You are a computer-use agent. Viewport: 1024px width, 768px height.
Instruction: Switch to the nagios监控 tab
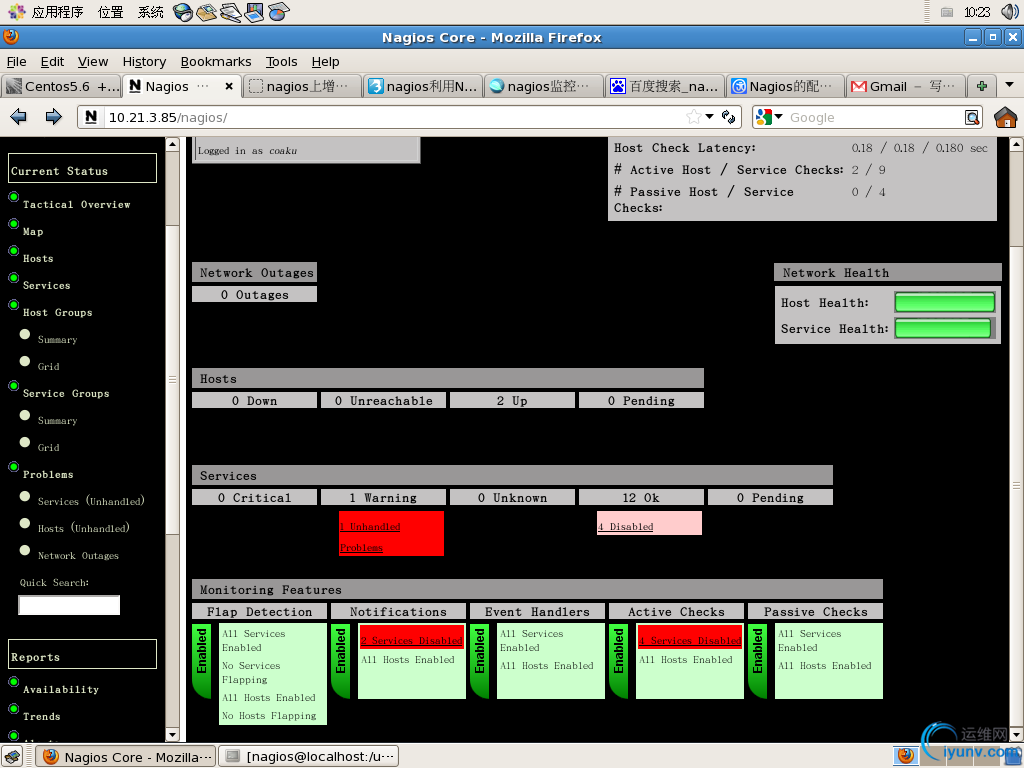544,86
